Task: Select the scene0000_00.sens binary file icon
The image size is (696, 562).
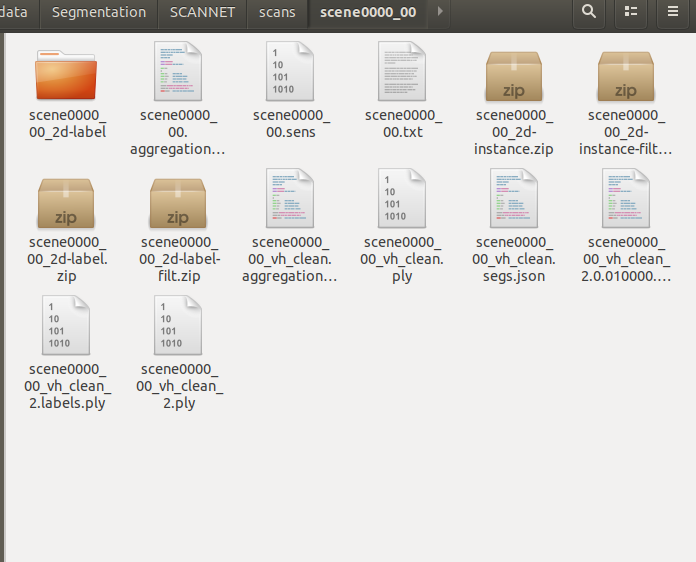Action: click(290, 71)
